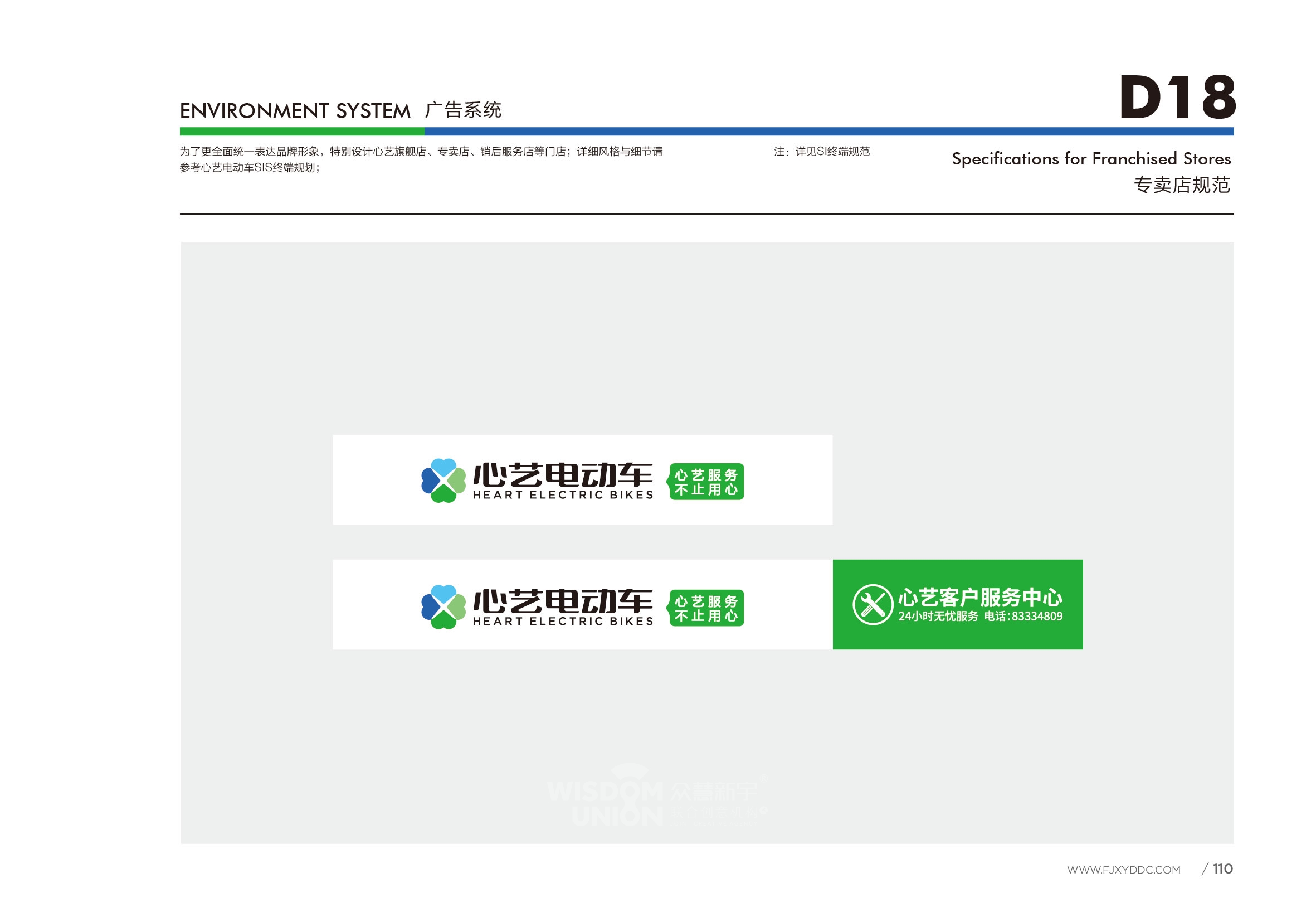The width and height of the screenshot is (1316, 922).
Task: Click '心艺电动车' wordmark on signboard adjoining green panel
Action: (x=563, y=601)
